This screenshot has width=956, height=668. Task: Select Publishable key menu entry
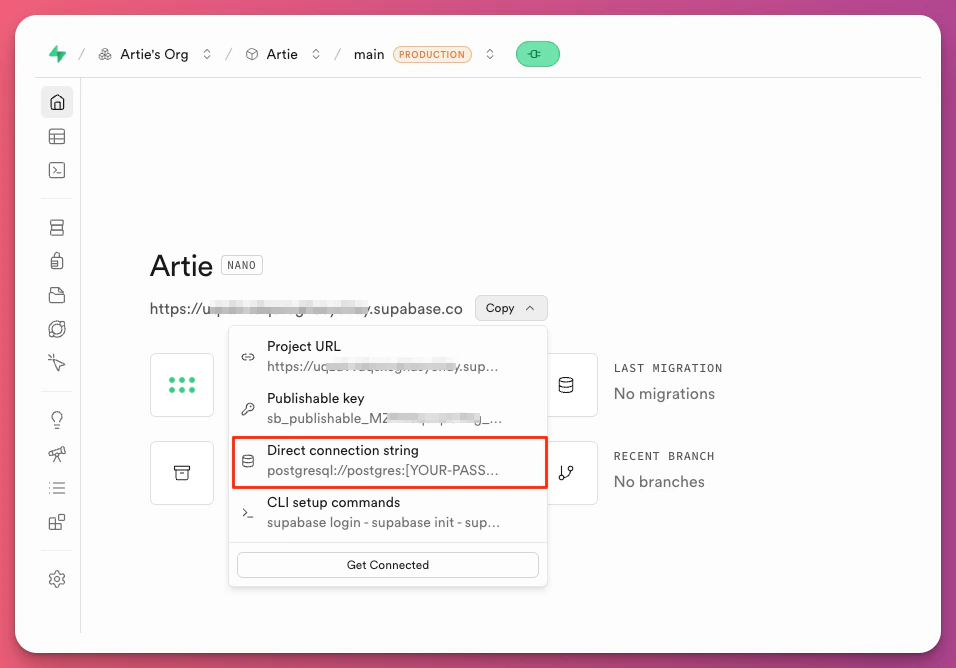[x=388, y=408]
